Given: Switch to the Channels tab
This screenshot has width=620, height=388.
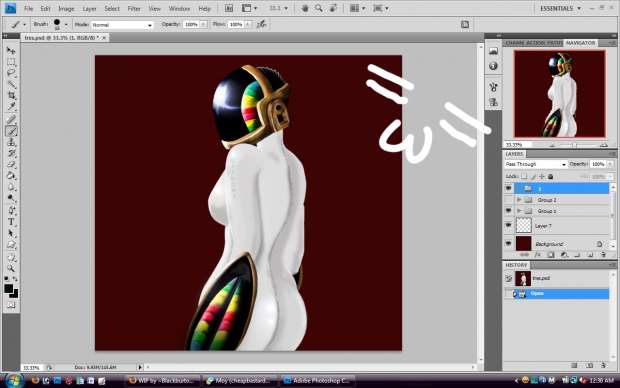Looking at the screenshot, I should [514, 43].
